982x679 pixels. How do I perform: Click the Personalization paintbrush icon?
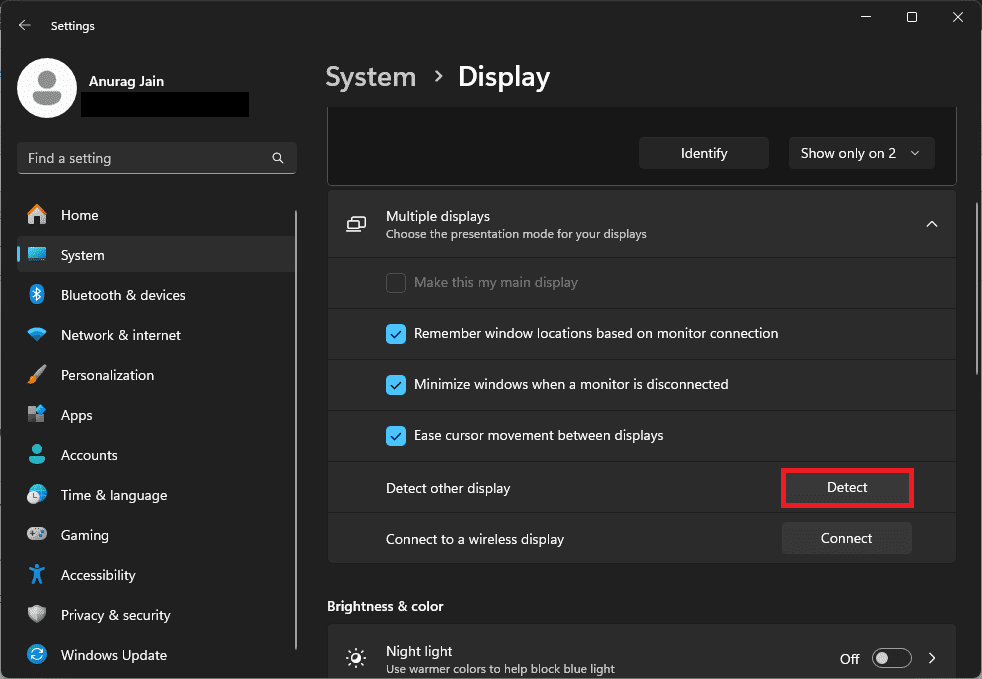(x=37, y=375)
